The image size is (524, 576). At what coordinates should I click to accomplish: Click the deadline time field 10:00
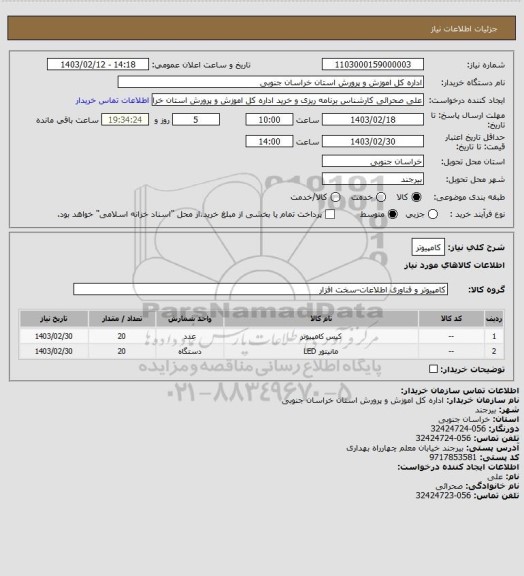(x=269, y=120)
